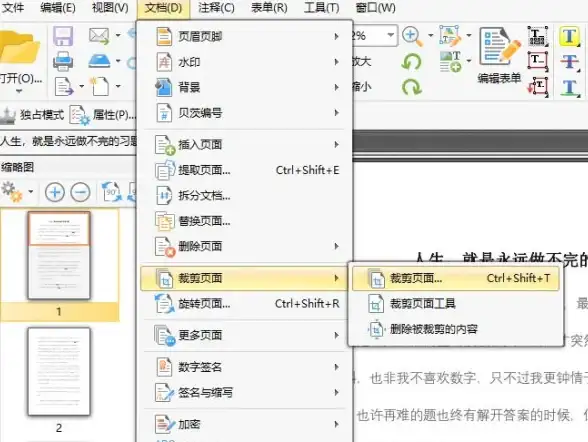The height and width of the screenshot is (442, 588).
Task: Open the 窗口(W) menu
Action: [x=375, y=7]
